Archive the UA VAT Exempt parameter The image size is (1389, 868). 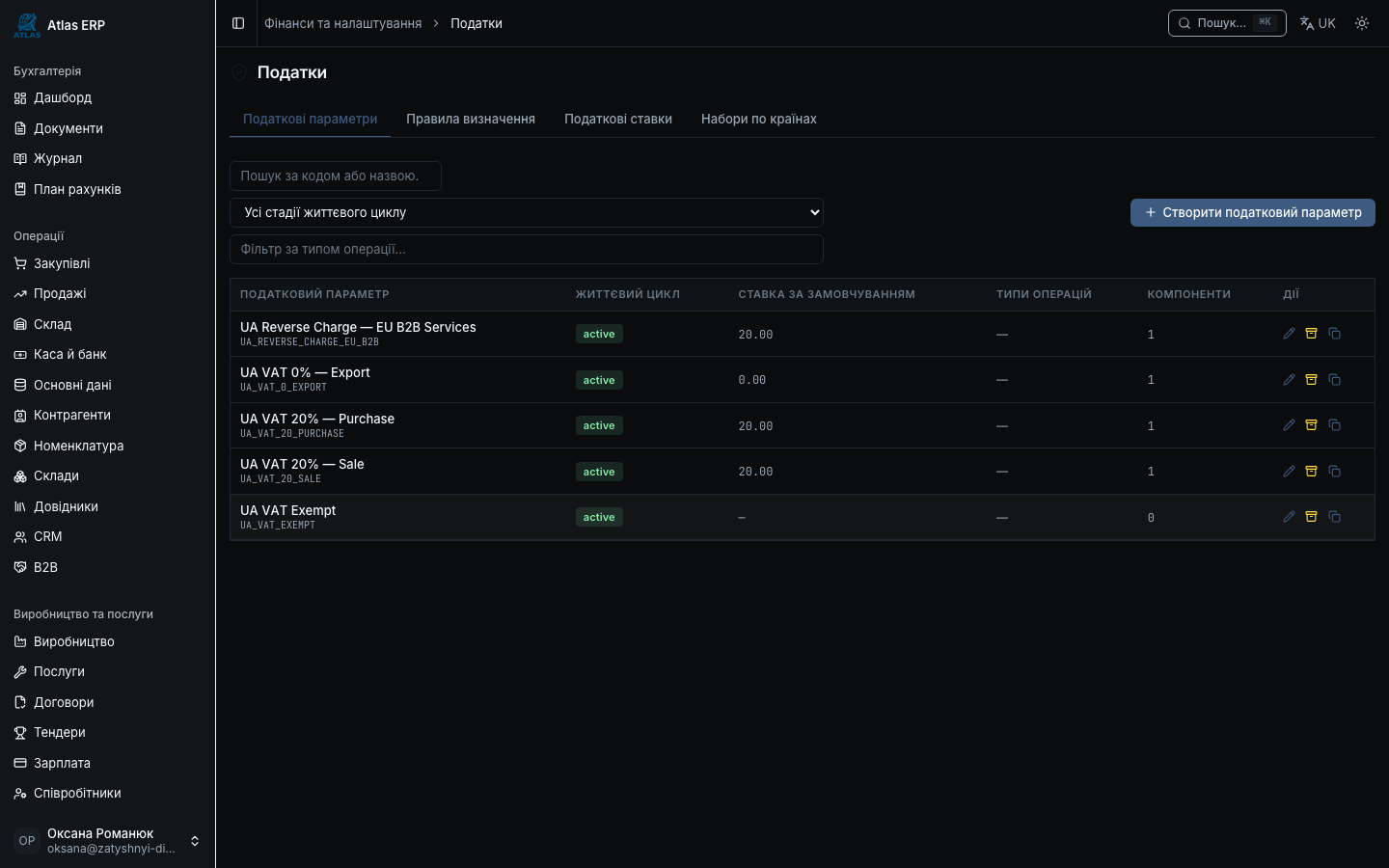click(1312, 517)
